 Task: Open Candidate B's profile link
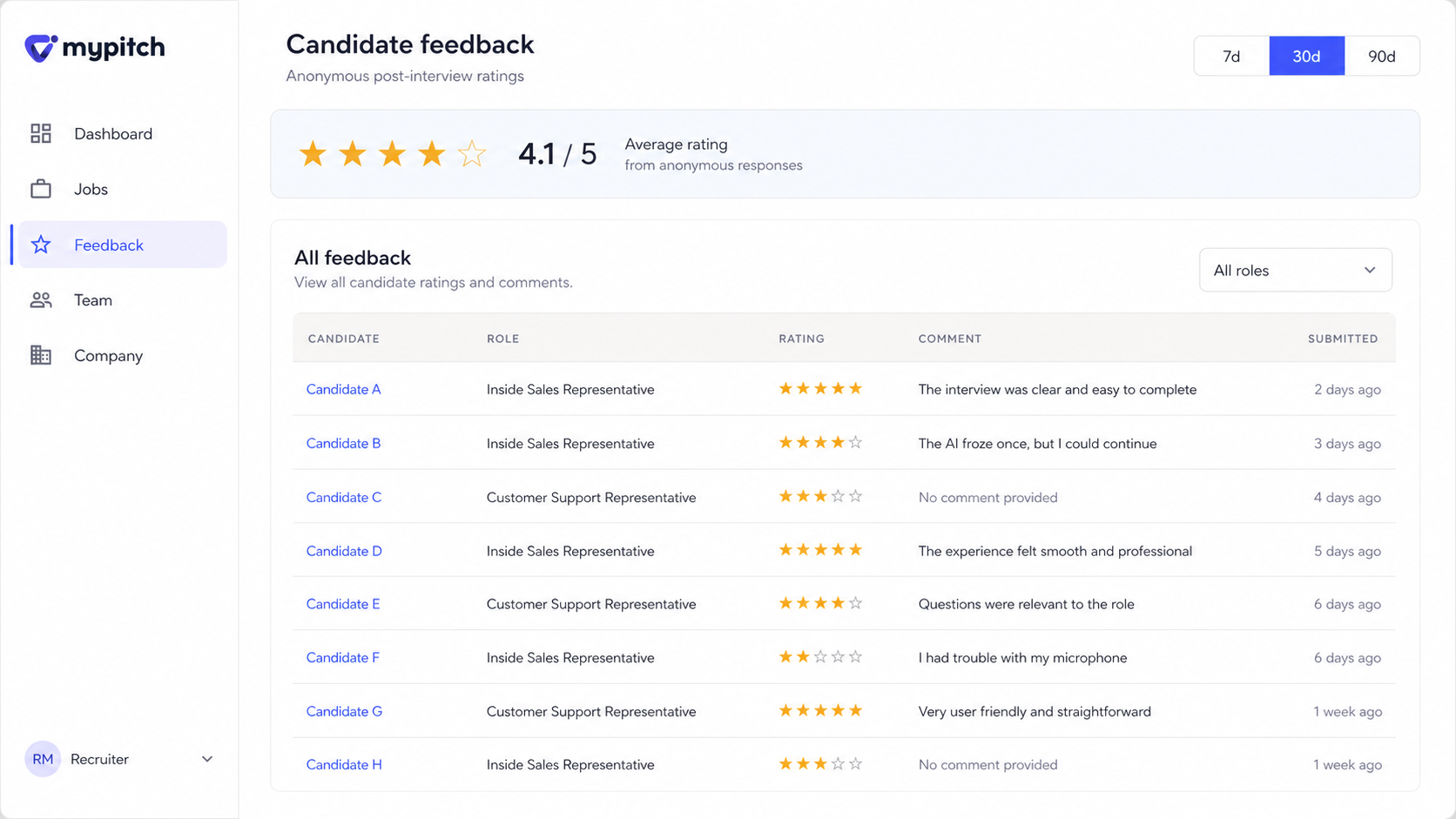click(343, 443)
